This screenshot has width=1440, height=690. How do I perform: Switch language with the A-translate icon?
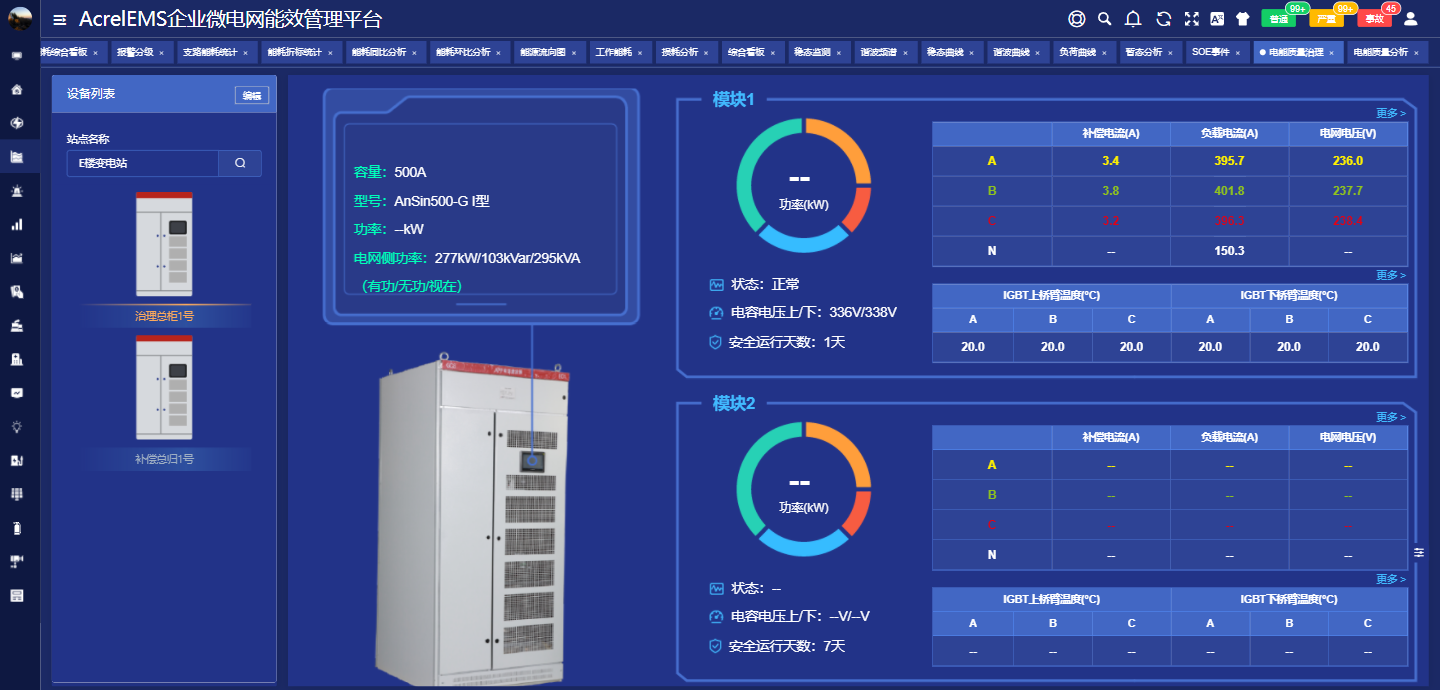click(x=1218, y=19)
